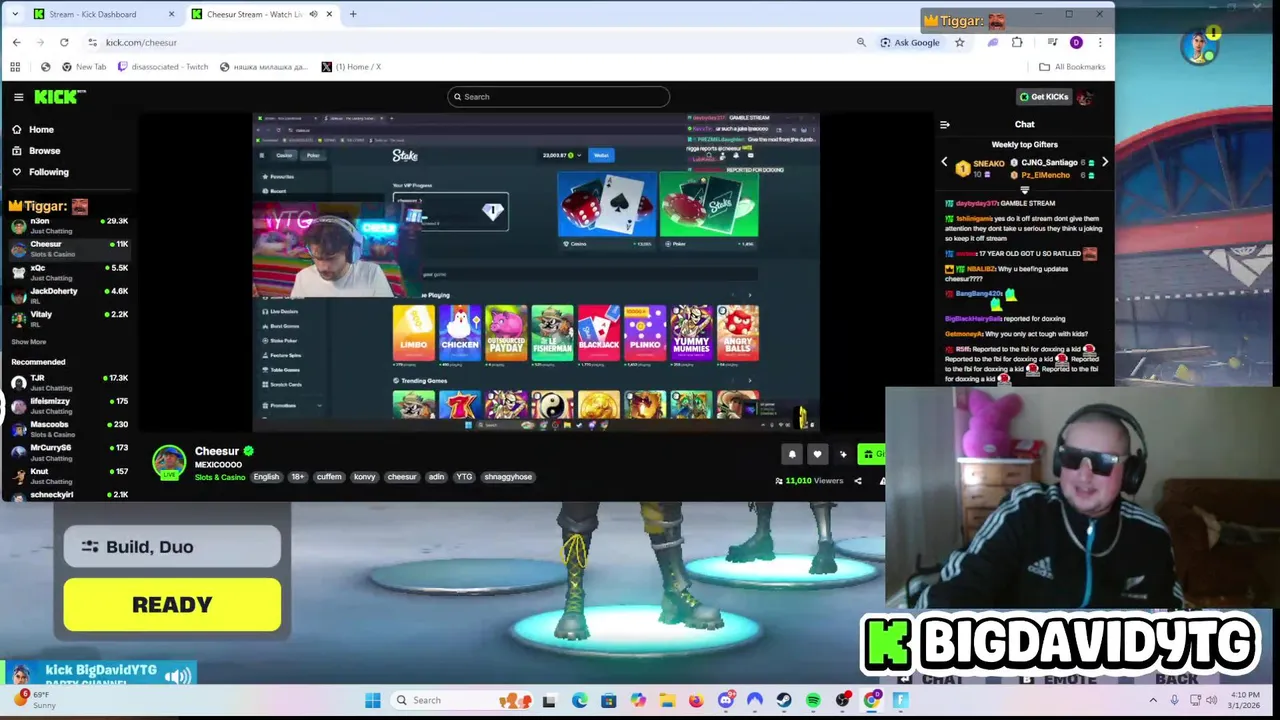Show previous weekly top gifters
Screen dimensions: 1280x720
point(944,162)
